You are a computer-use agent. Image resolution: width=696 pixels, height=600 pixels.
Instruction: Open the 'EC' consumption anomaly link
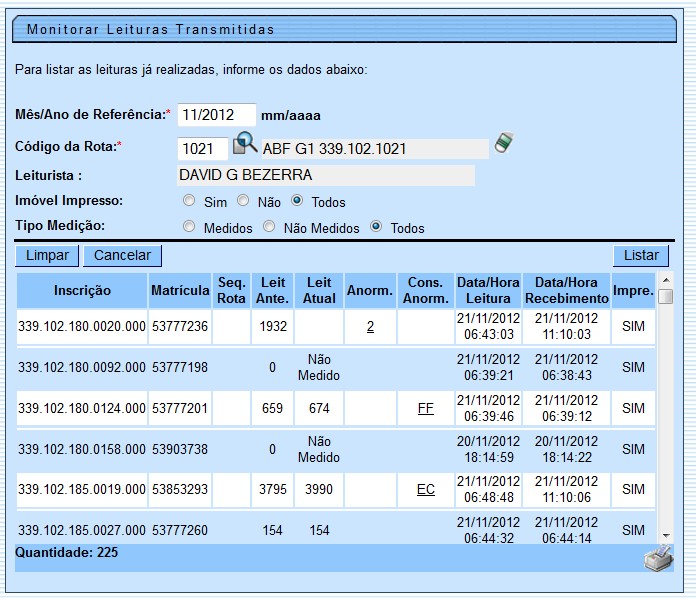[426, 490]
